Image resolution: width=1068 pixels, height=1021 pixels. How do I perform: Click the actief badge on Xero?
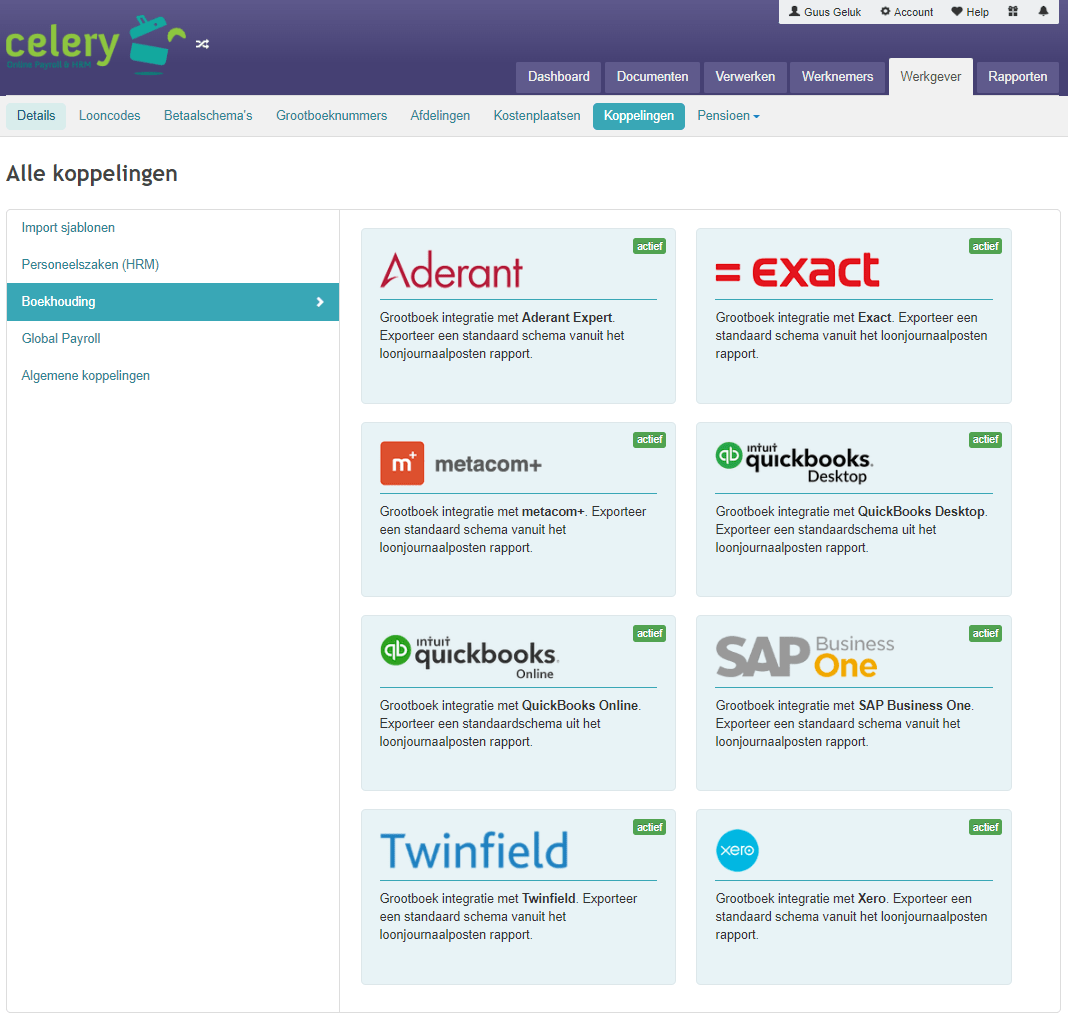(x=985, y=828)
